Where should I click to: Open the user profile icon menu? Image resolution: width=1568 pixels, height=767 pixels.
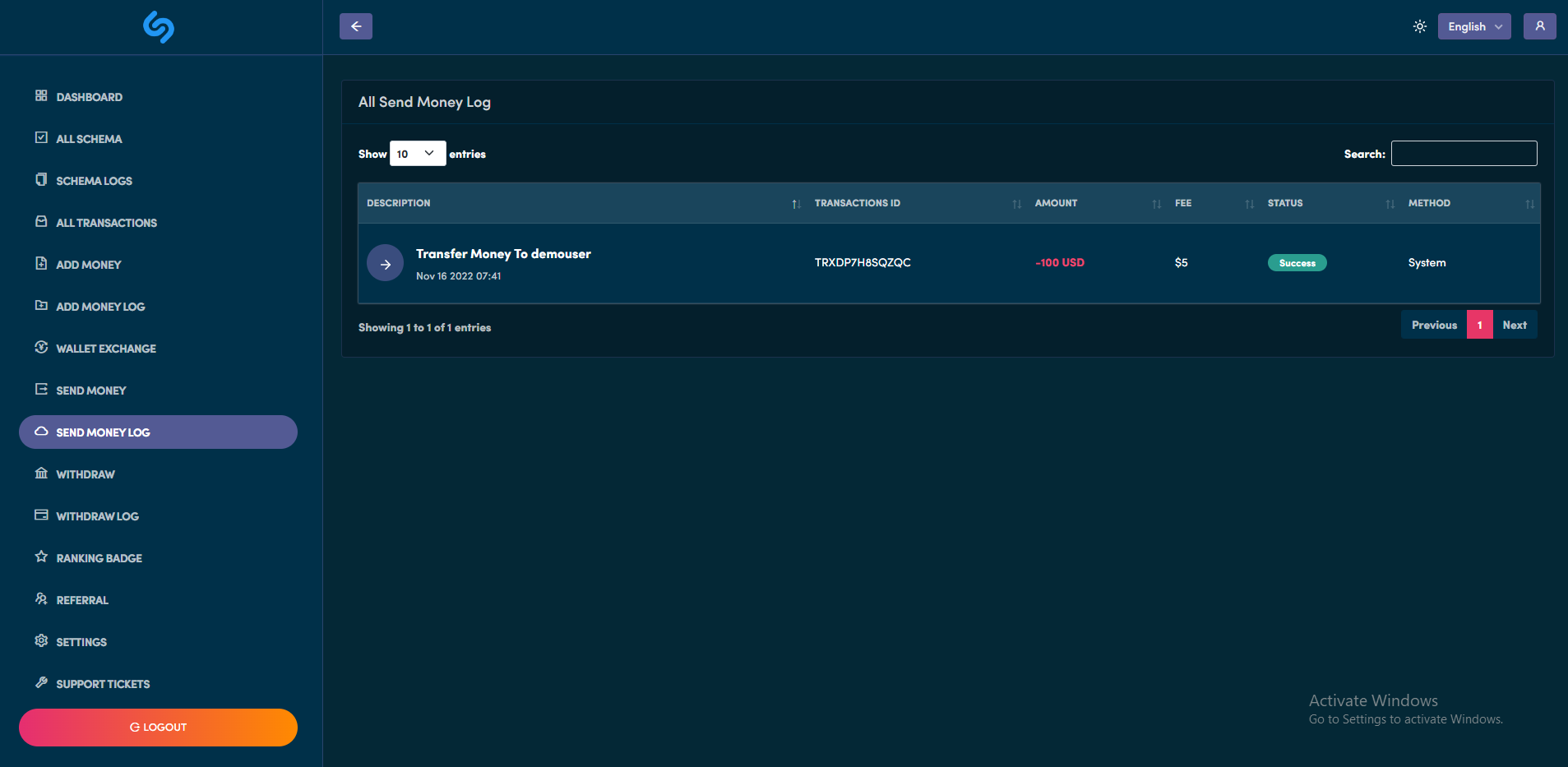point(1539,26)
